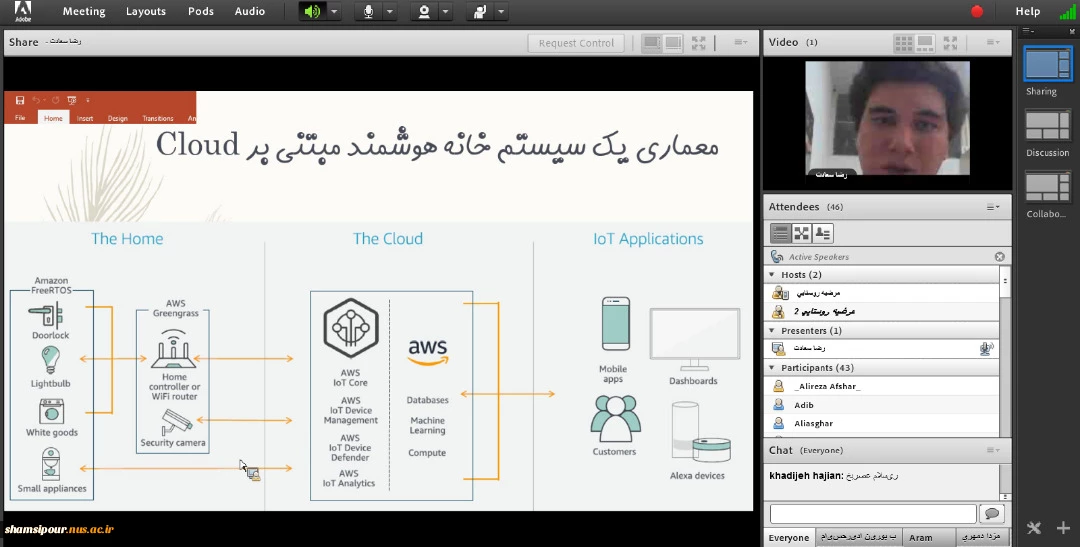
Task: Select the Discussion layout thumbnail
Action: [1047, 126]
